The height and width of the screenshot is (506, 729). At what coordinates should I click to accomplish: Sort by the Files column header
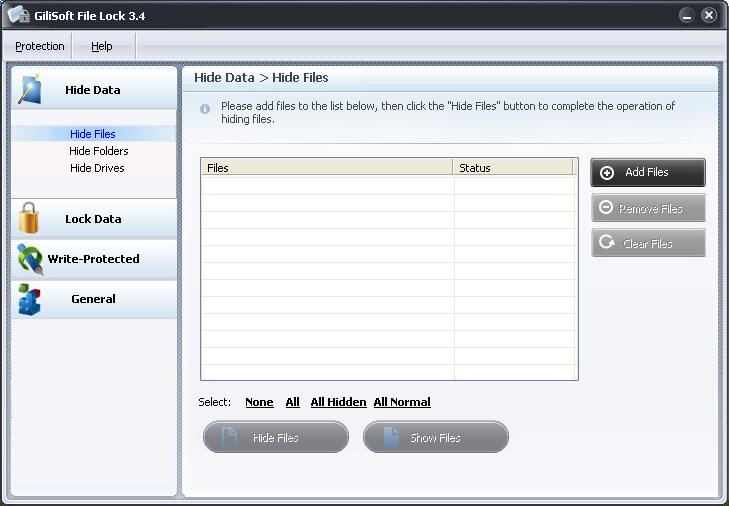click(327, 167)
